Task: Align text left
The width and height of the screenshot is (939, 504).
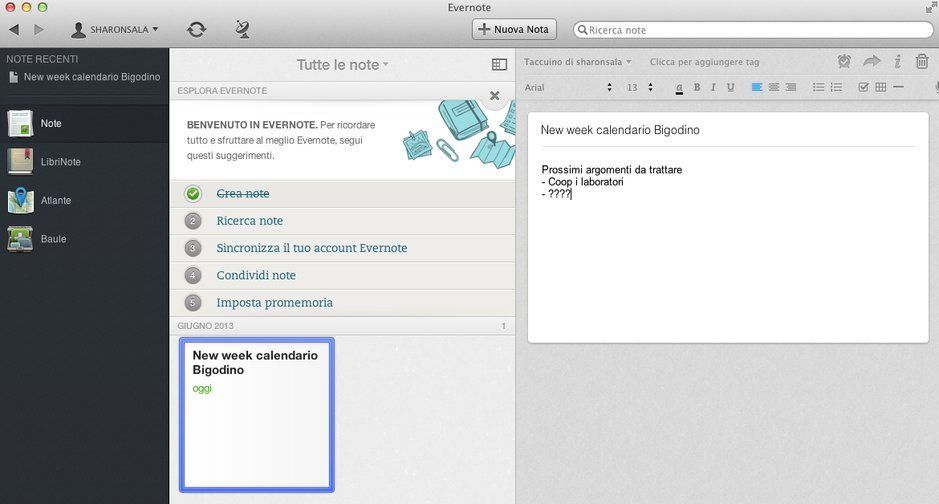Action: tap(757, 87)
